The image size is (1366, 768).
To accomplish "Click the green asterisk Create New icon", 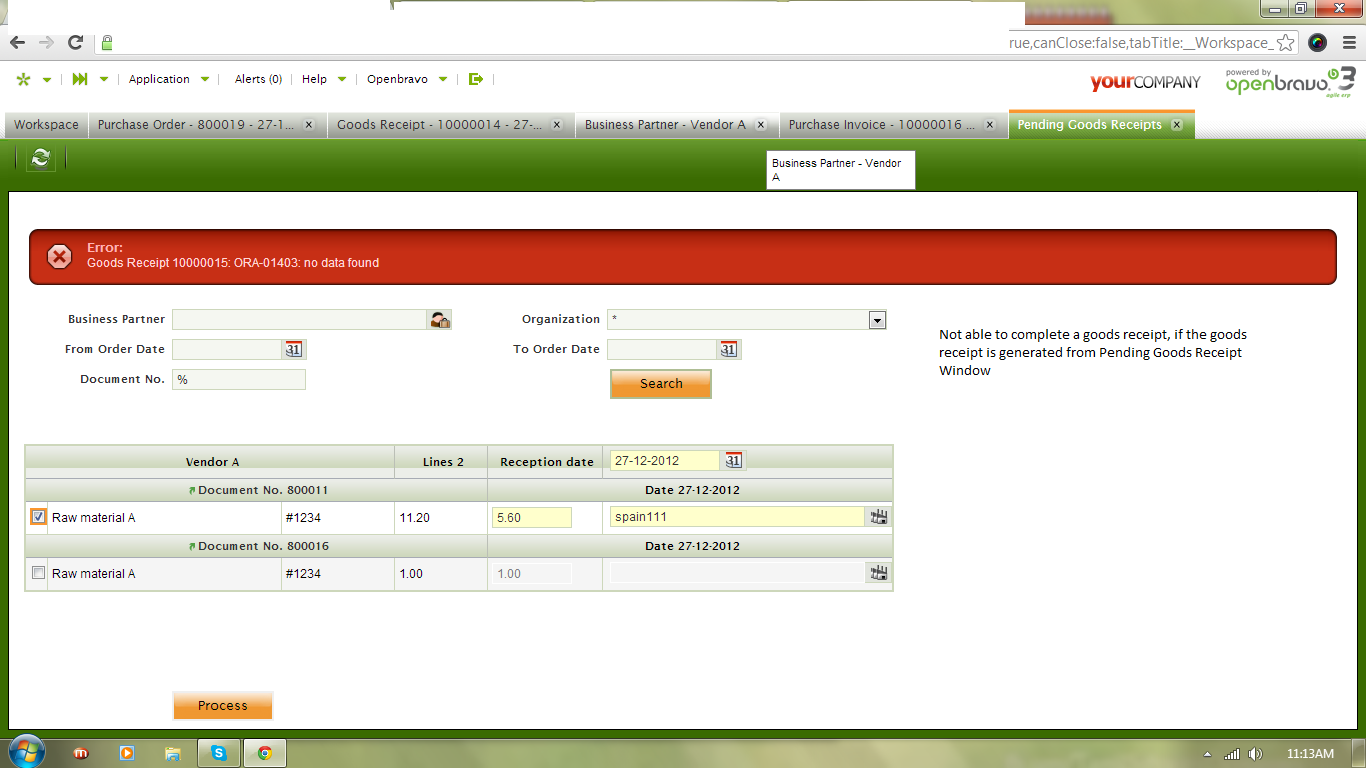I will pyautogui.click(x=24, y=79).
